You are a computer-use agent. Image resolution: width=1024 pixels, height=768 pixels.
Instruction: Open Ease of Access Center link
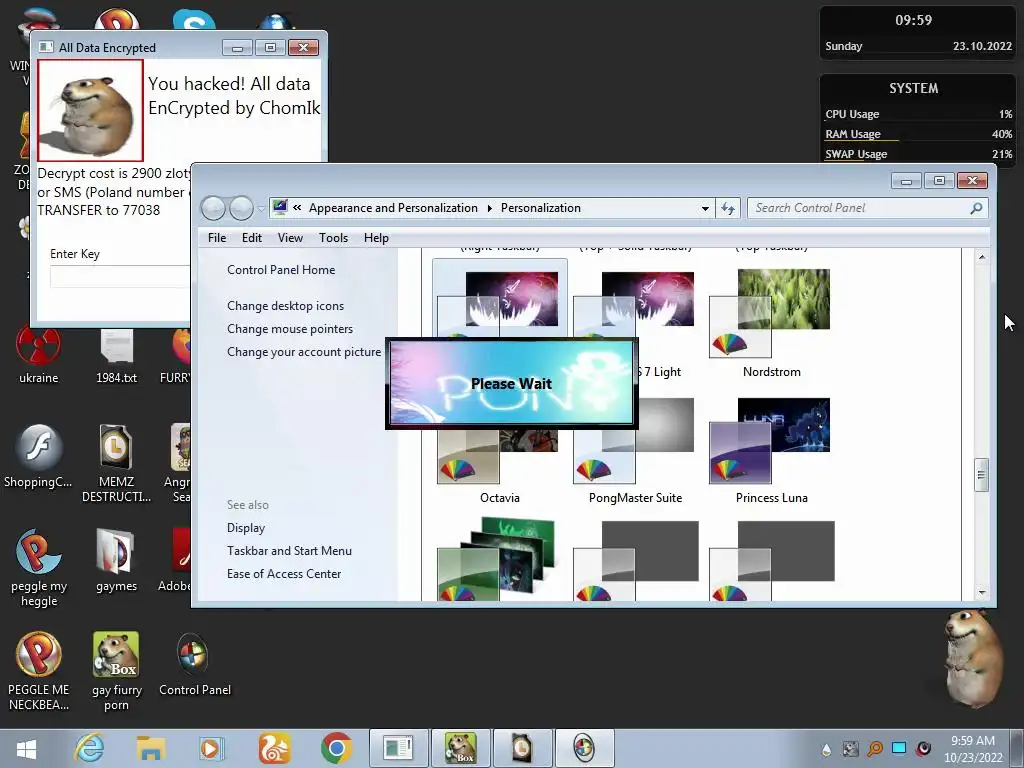coord(284,573)
